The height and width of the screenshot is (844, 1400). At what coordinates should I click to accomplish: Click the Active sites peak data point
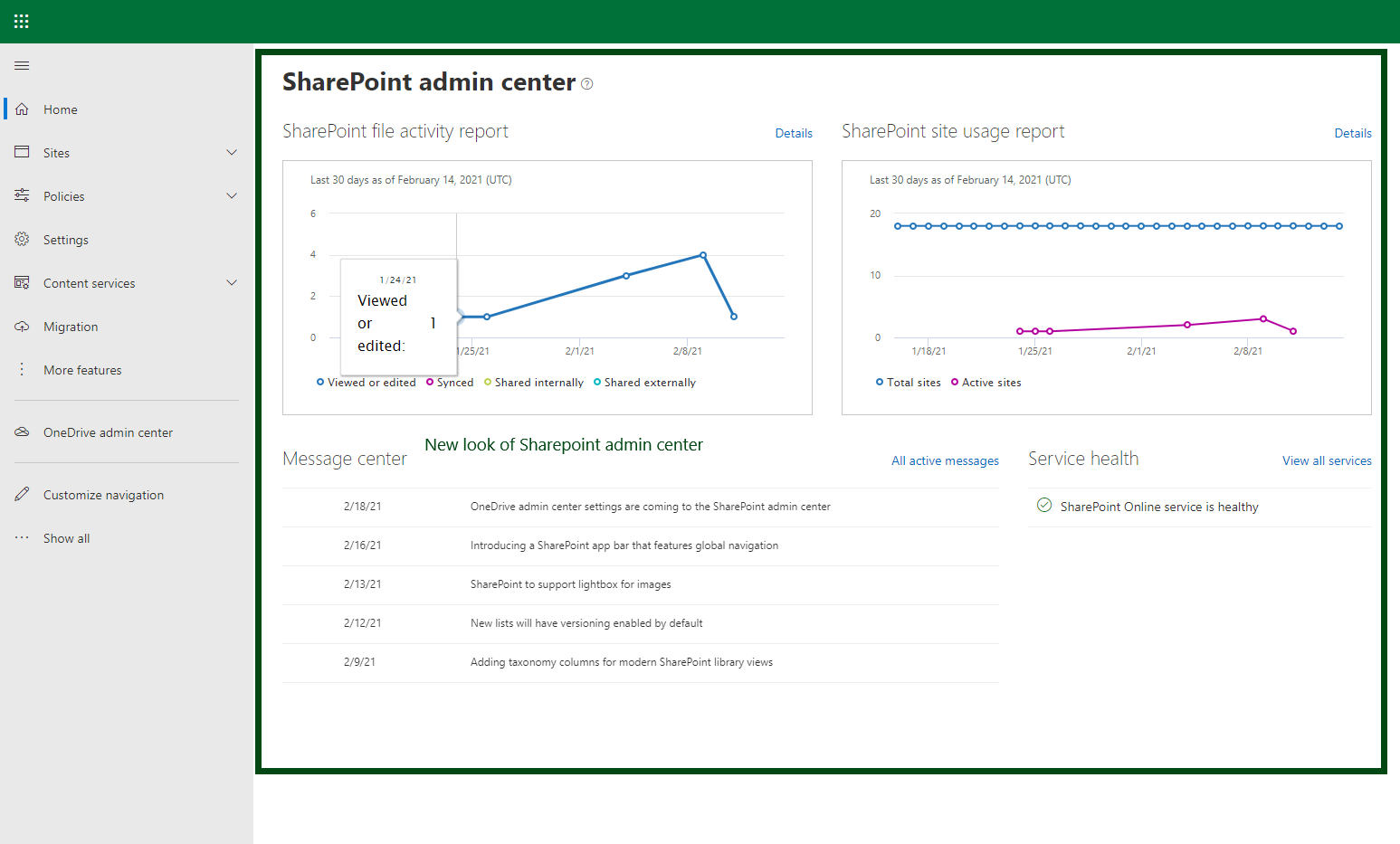tap(1263, 318)
